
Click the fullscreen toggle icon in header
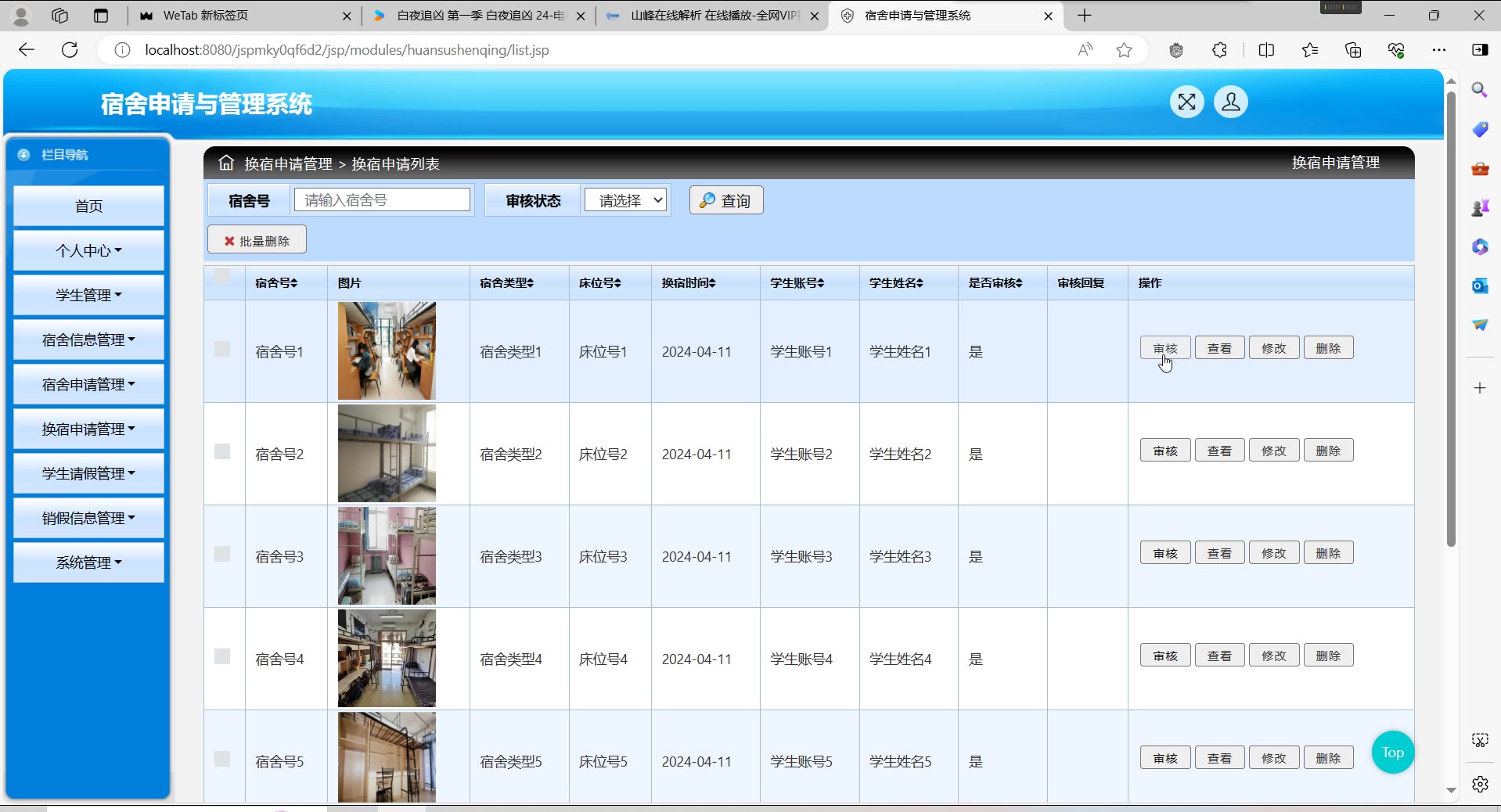(x=1186, y=102)
